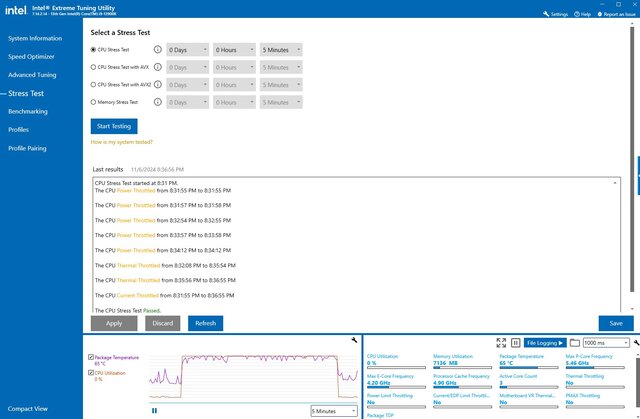Open the 0 Days dropdown for CPU Stress Test
This screenshot has height=419, width=640.
pyautogui.click(x=187, y=49)
